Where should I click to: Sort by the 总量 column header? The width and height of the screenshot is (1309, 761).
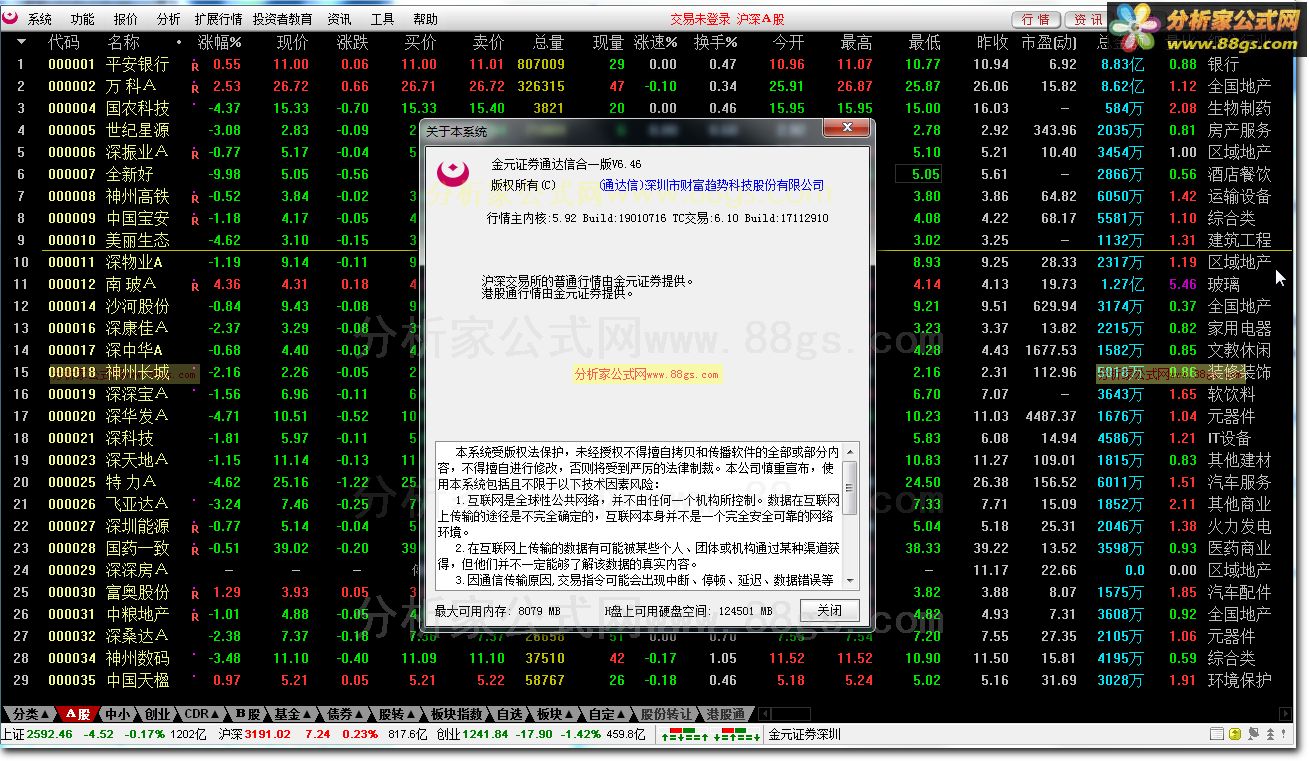(x=549, y=43)
